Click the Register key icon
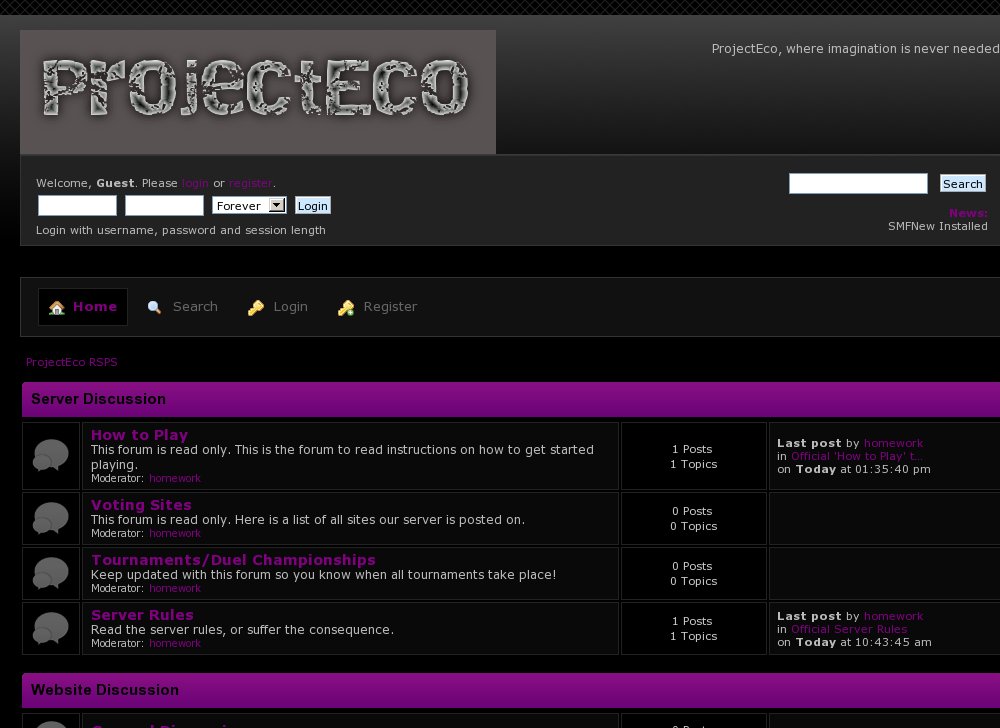Screen dimensions: 1000x728 tap(346, 307)
